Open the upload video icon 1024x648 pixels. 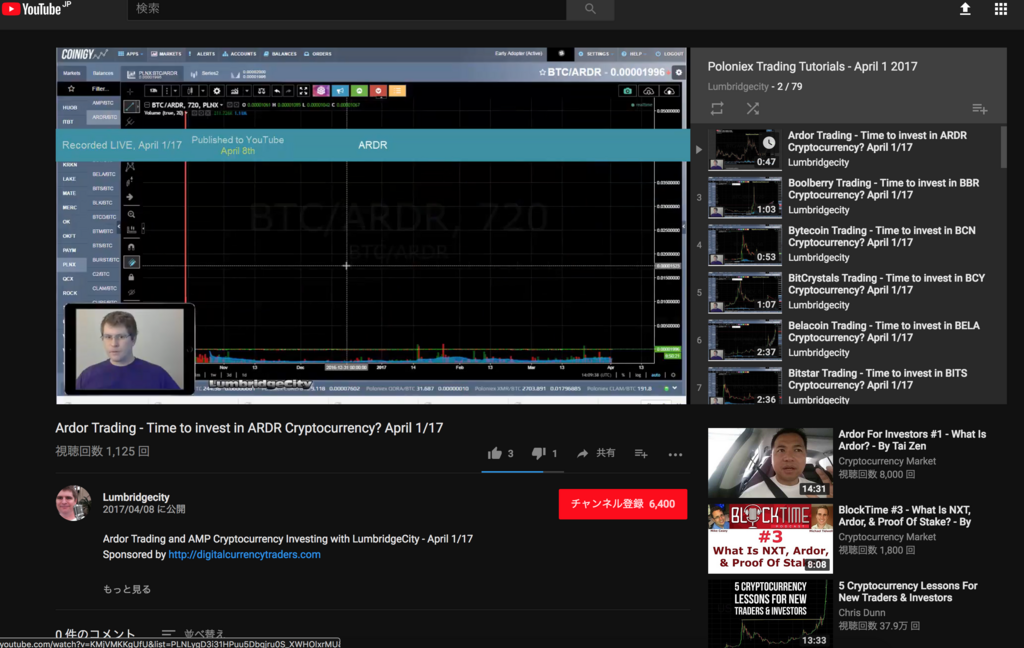click(965, 9)
